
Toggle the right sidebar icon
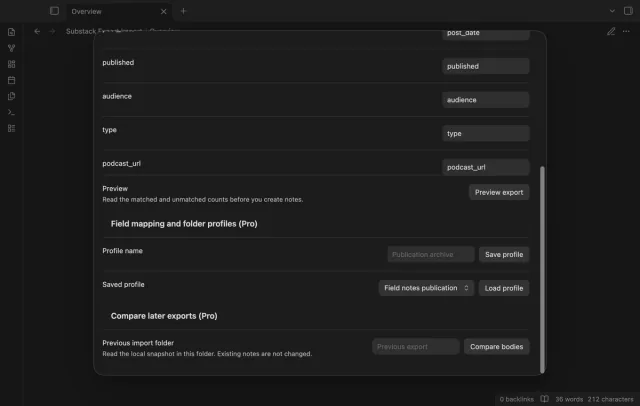click(628, 11)
